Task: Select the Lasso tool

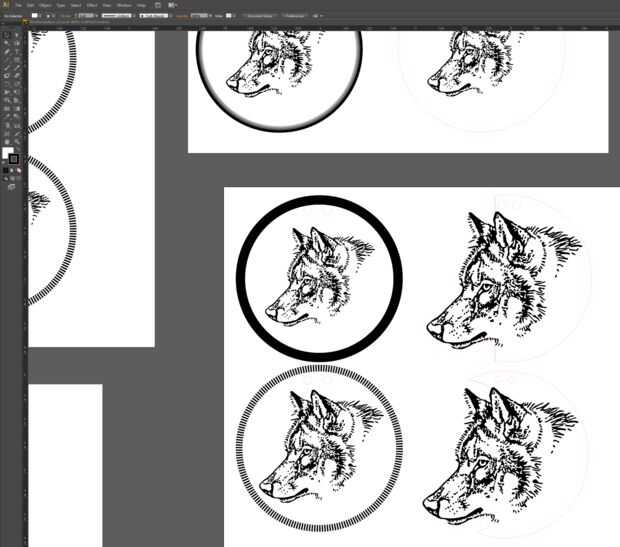Action: (x=17, y=43)
